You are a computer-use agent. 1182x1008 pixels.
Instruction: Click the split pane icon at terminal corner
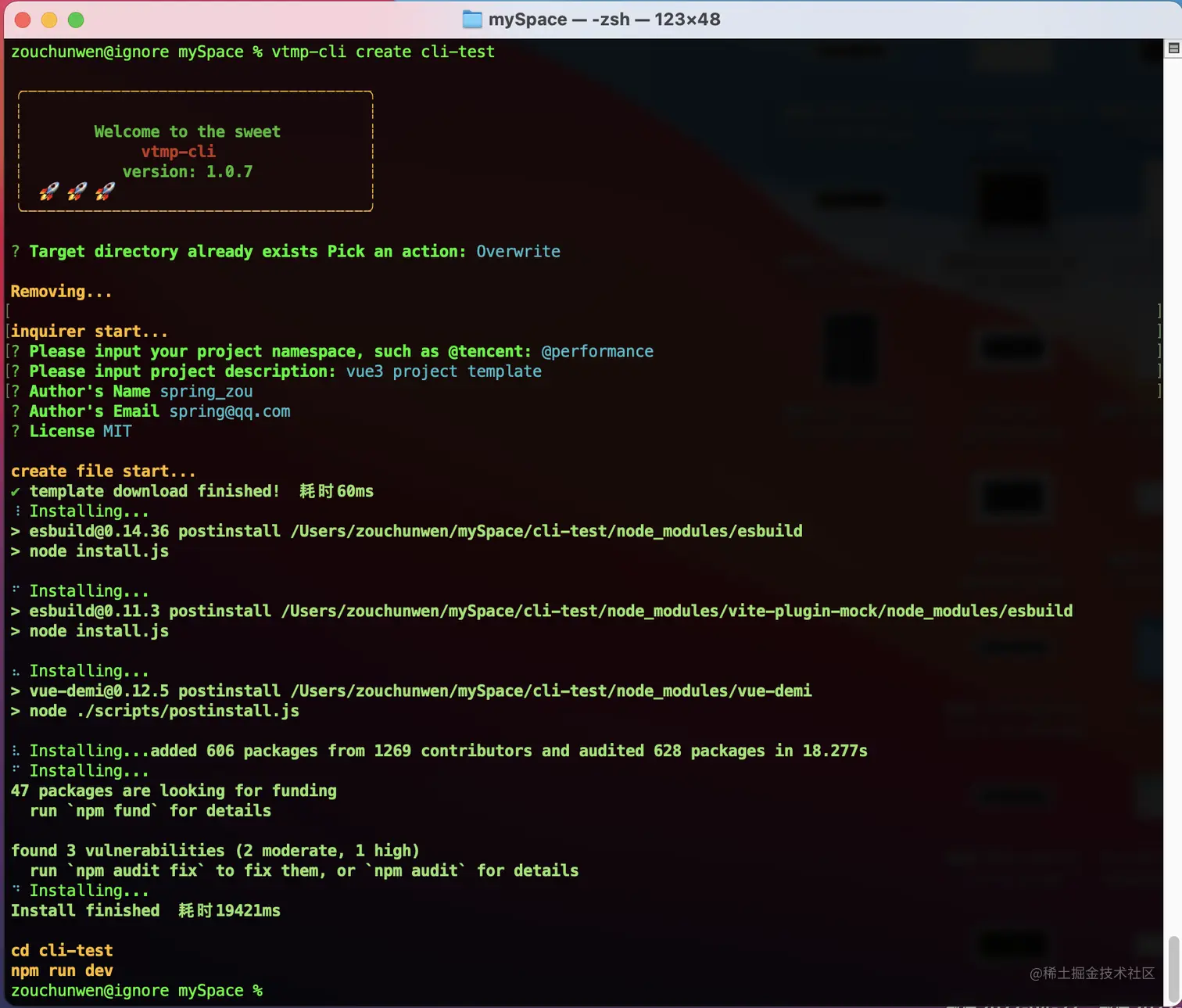(x=1173, y=48)
